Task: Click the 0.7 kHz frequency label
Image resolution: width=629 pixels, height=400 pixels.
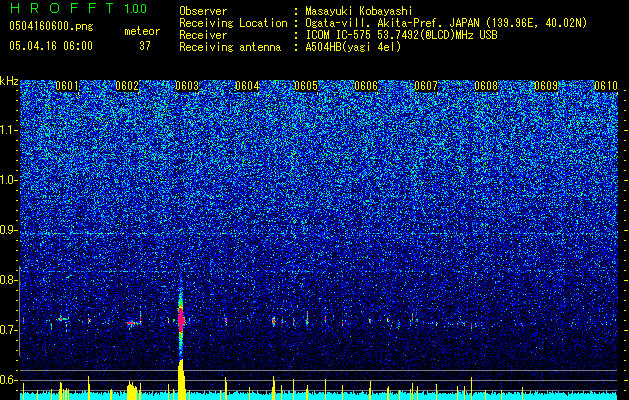Action: tap(9, 330)
